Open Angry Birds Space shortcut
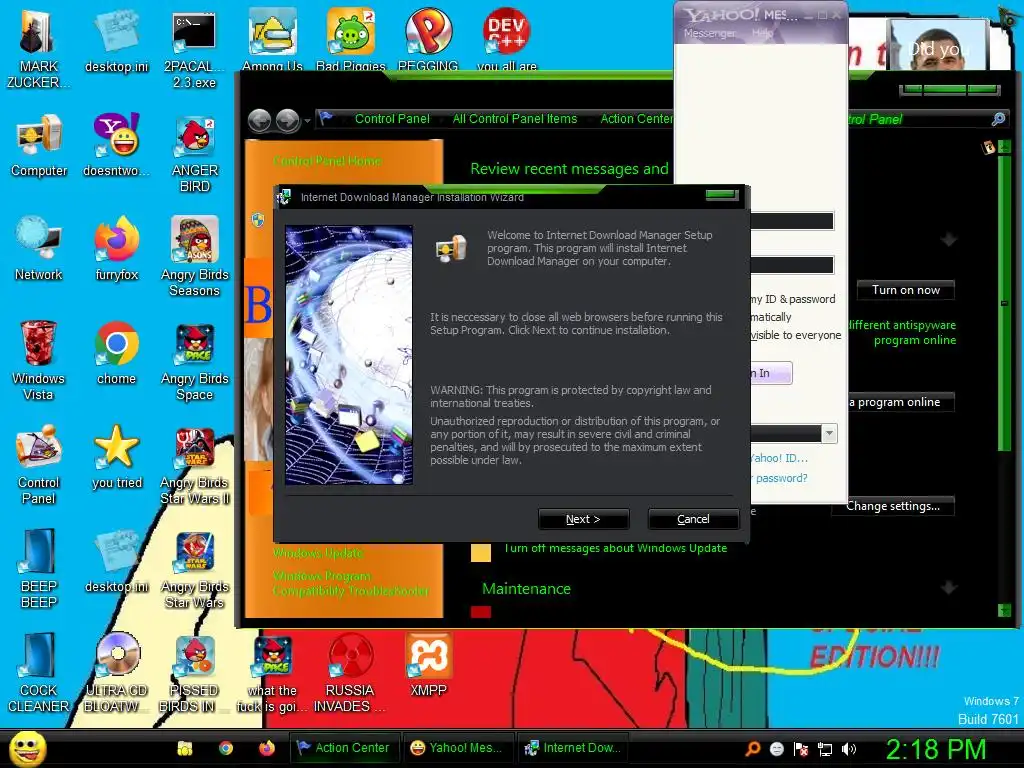This screenshot has width=1024, height=768. [x=195, y=362]
